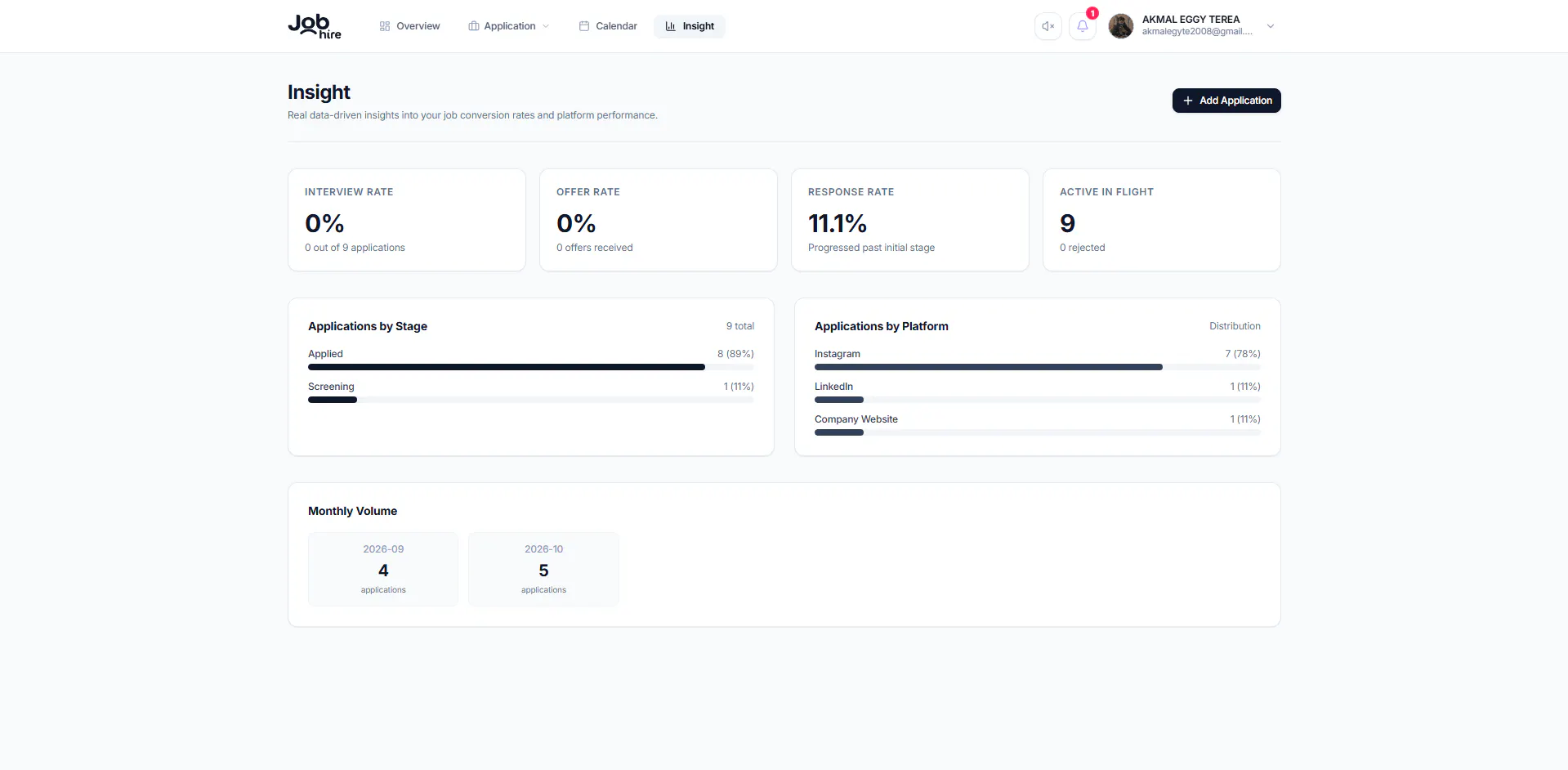This screenshot has width=1568, height=770.
Task: Click the Applied stage progress bar
Action: 531,367
